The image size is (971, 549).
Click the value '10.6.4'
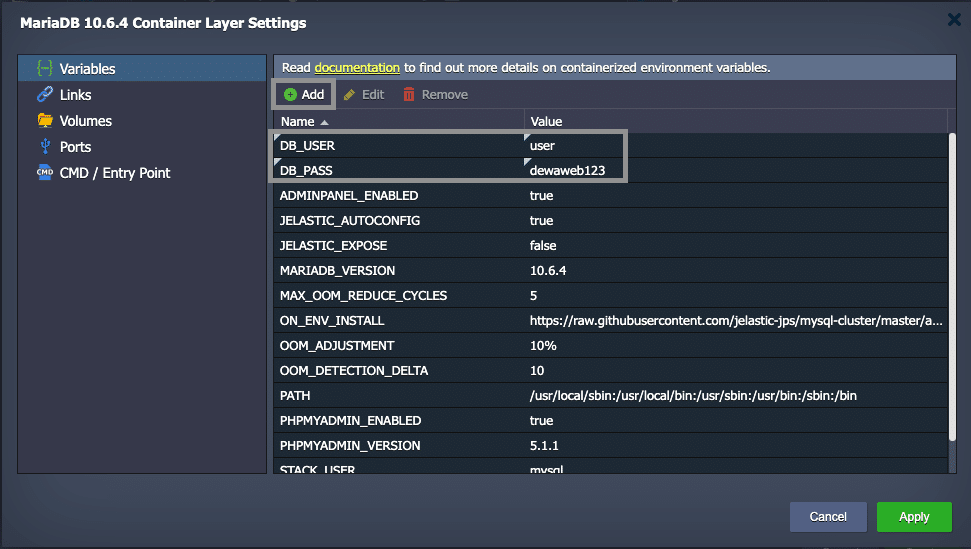tap(548, 270)
